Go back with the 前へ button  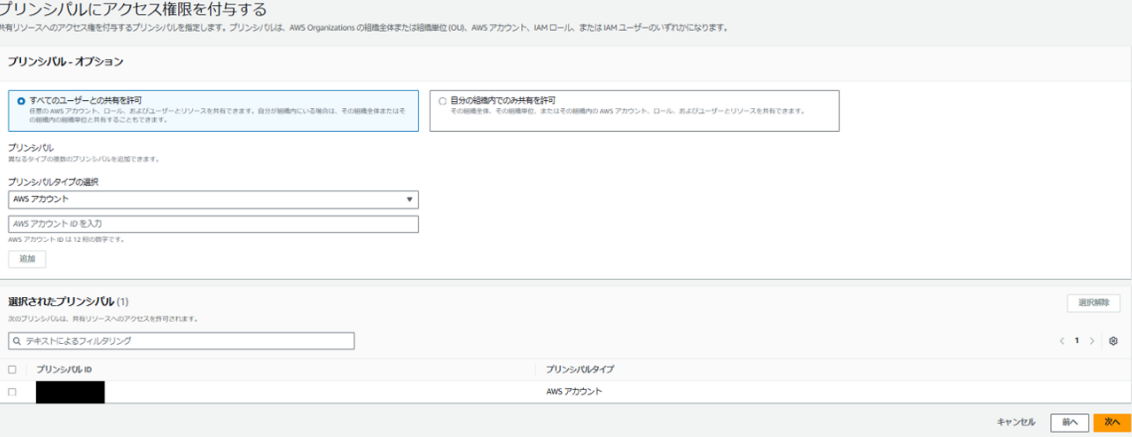point(1069,423)
